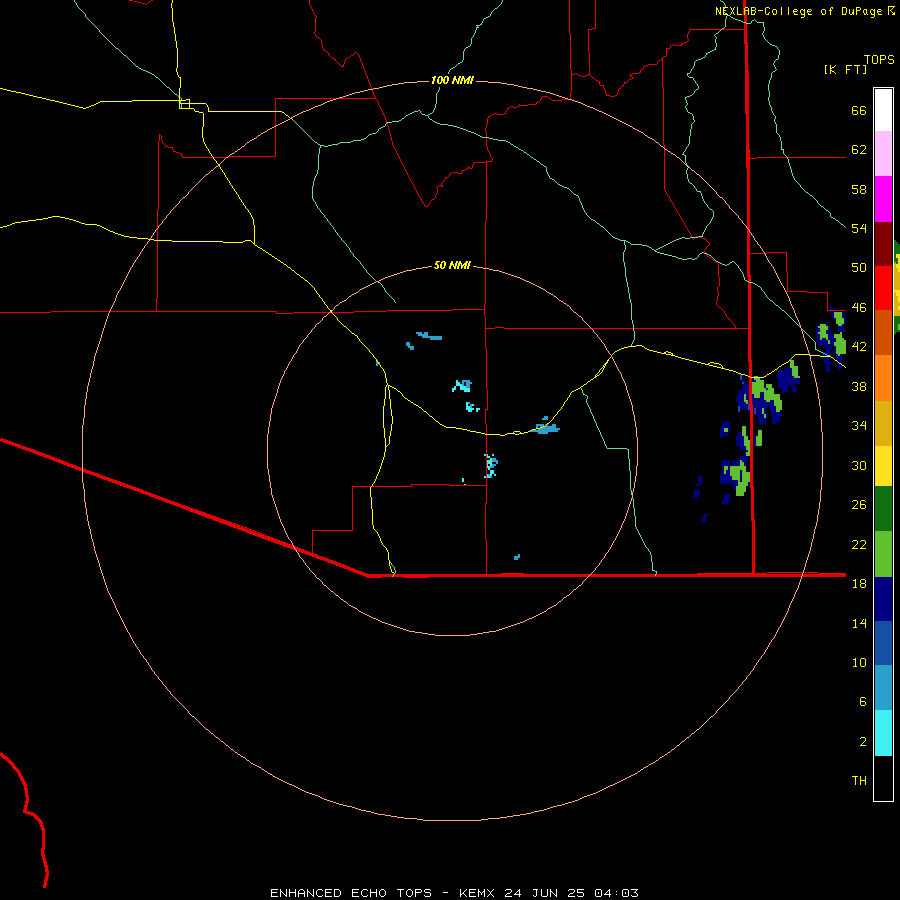Click legend value 10
The image size is (900, 900).
859,662
